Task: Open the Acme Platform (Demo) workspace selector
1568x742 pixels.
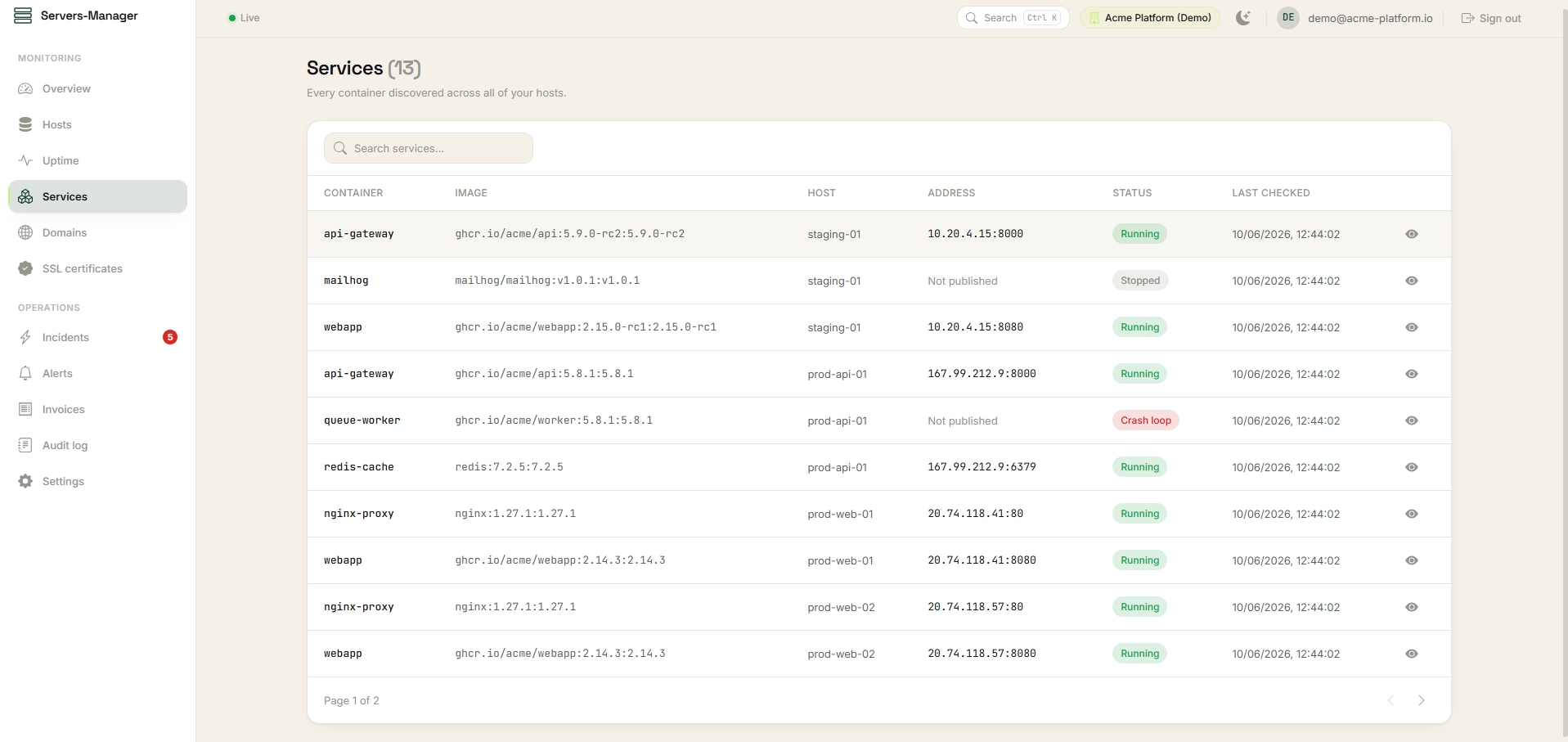Action: coord(1150,18)
